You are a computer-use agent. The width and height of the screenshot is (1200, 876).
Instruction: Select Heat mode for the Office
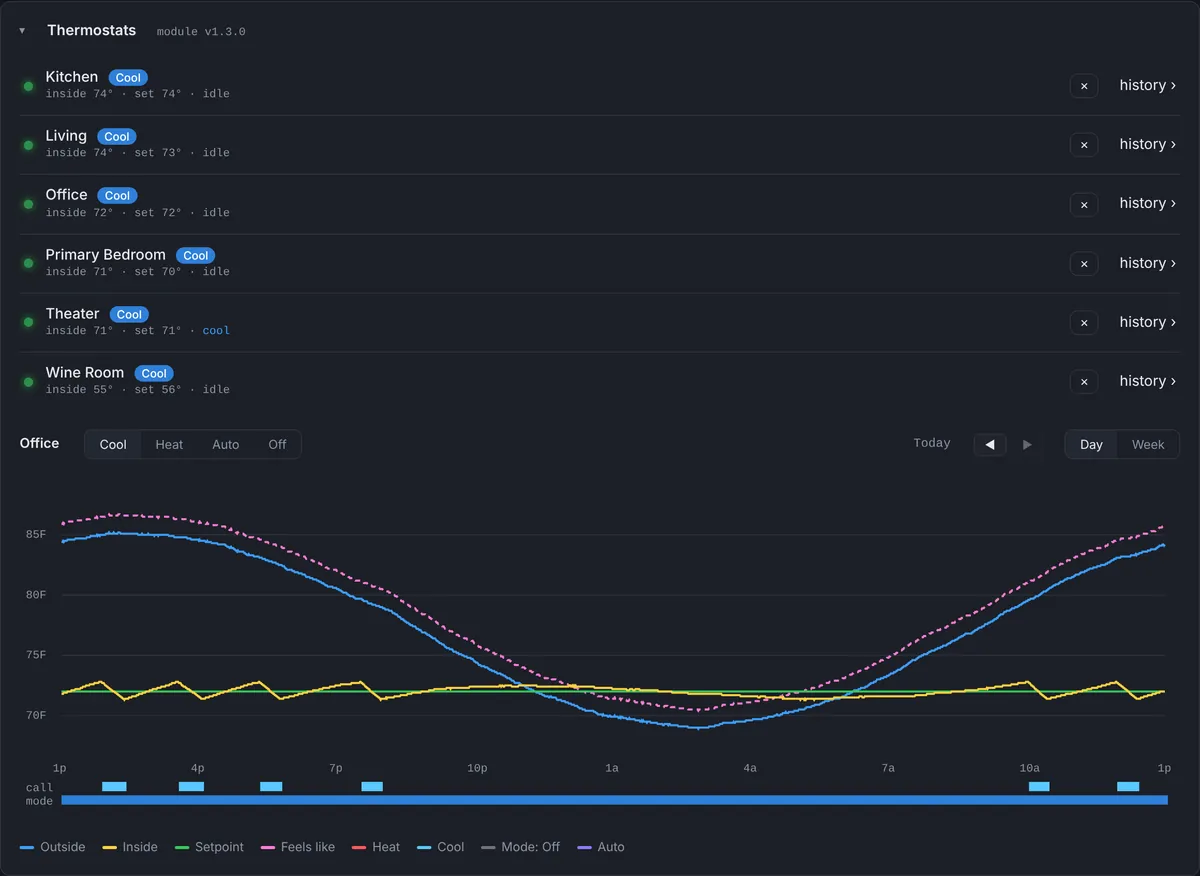pyautogui.click(x=169, y=444)
